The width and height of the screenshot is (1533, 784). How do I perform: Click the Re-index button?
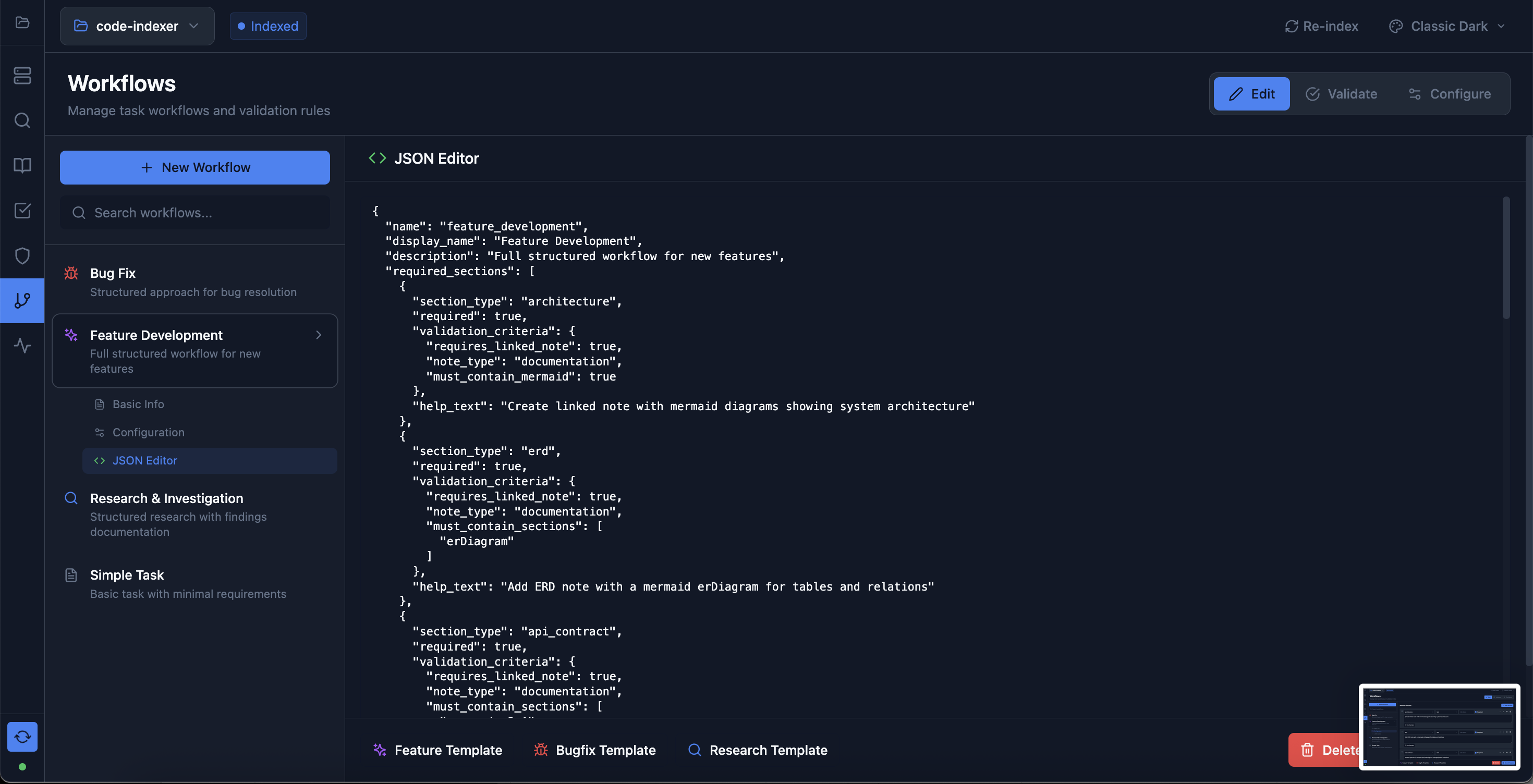(1321, 26)
